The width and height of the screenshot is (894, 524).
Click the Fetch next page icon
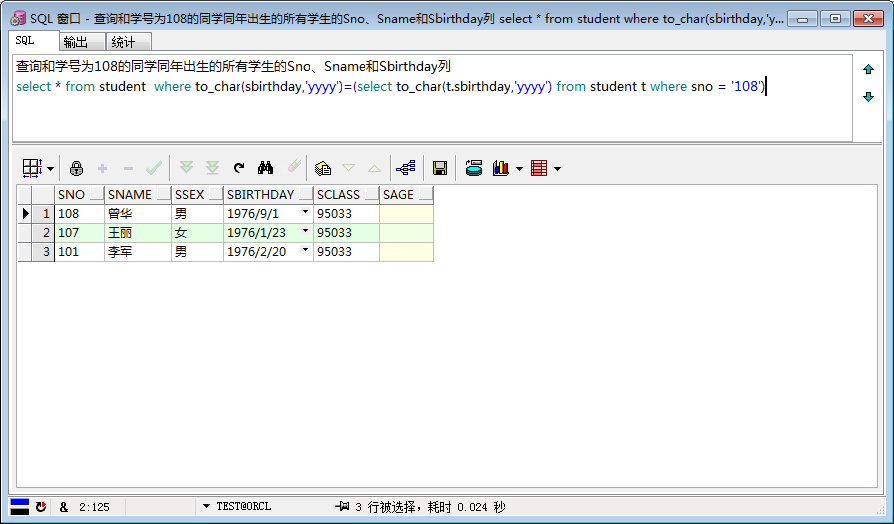click(186, 168)
